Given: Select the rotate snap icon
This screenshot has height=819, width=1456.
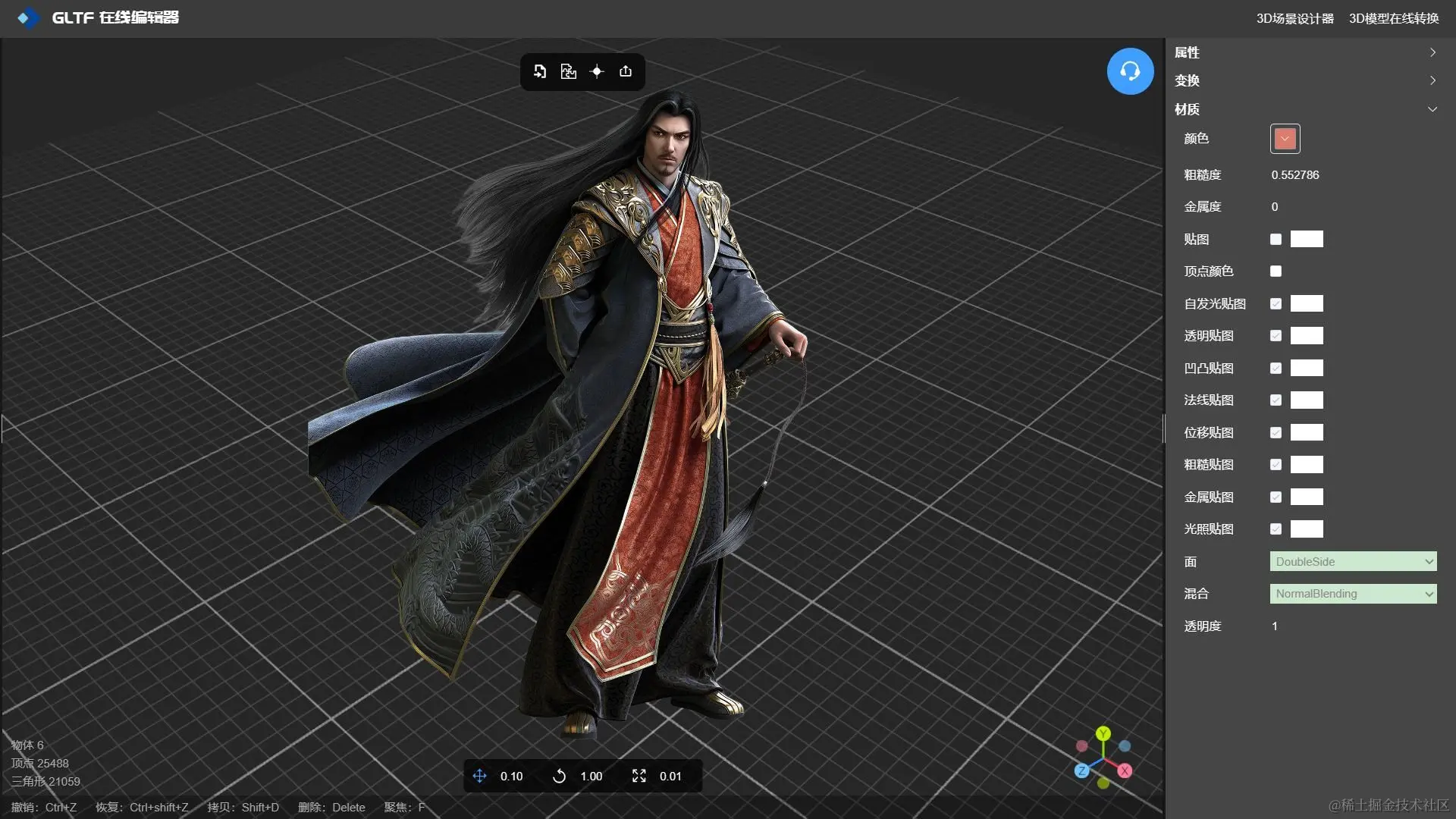Looking at the screenshot, I should click(x=559, y=776).
